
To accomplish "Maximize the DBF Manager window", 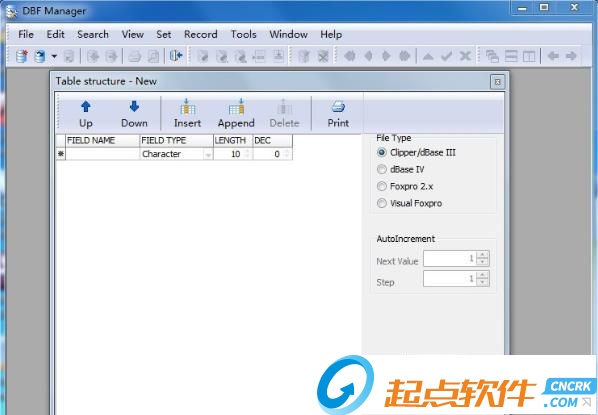I will point(544,7).
